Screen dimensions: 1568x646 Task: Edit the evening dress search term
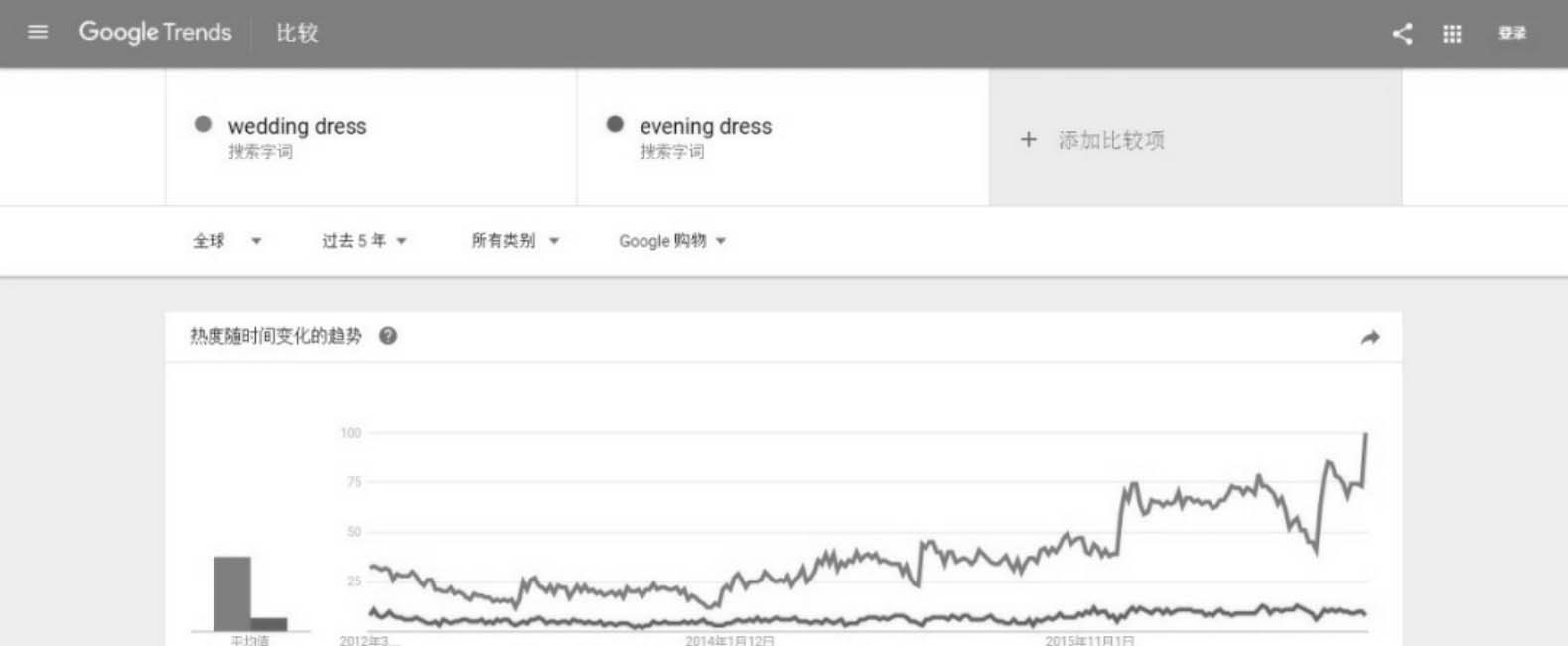(705, 126)
